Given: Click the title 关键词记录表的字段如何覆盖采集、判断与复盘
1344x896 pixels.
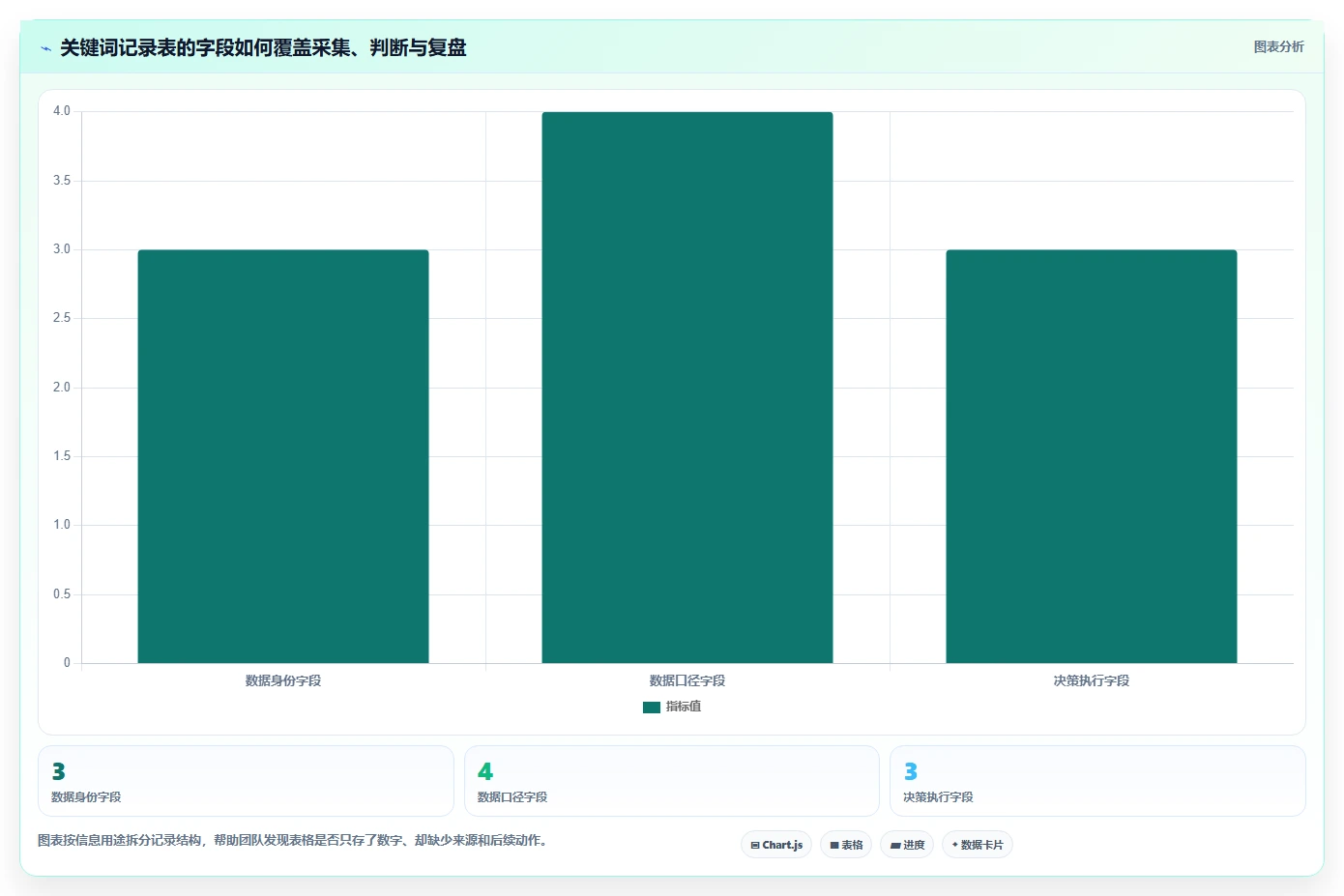Looking at the screenshot, I should click(x=263, y=47).
